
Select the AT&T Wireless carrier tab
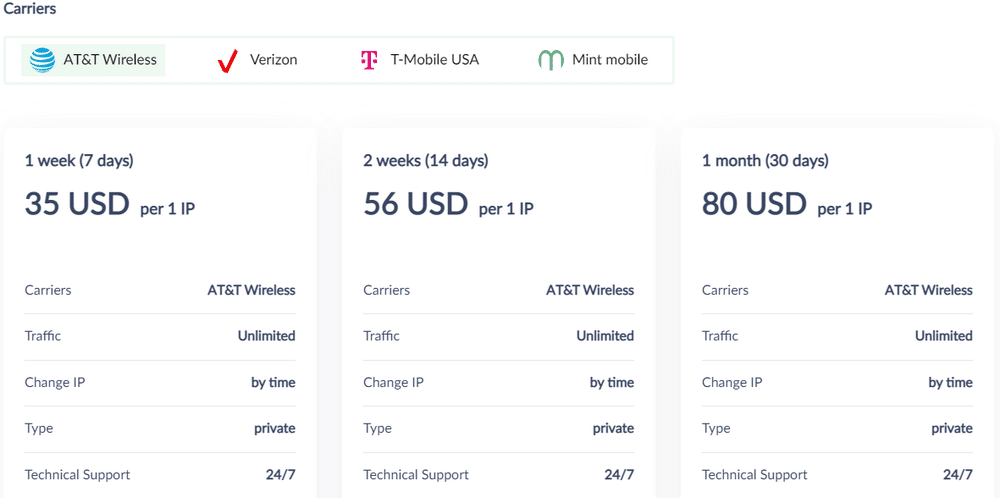pyautogui.click(x=93, y=60)
